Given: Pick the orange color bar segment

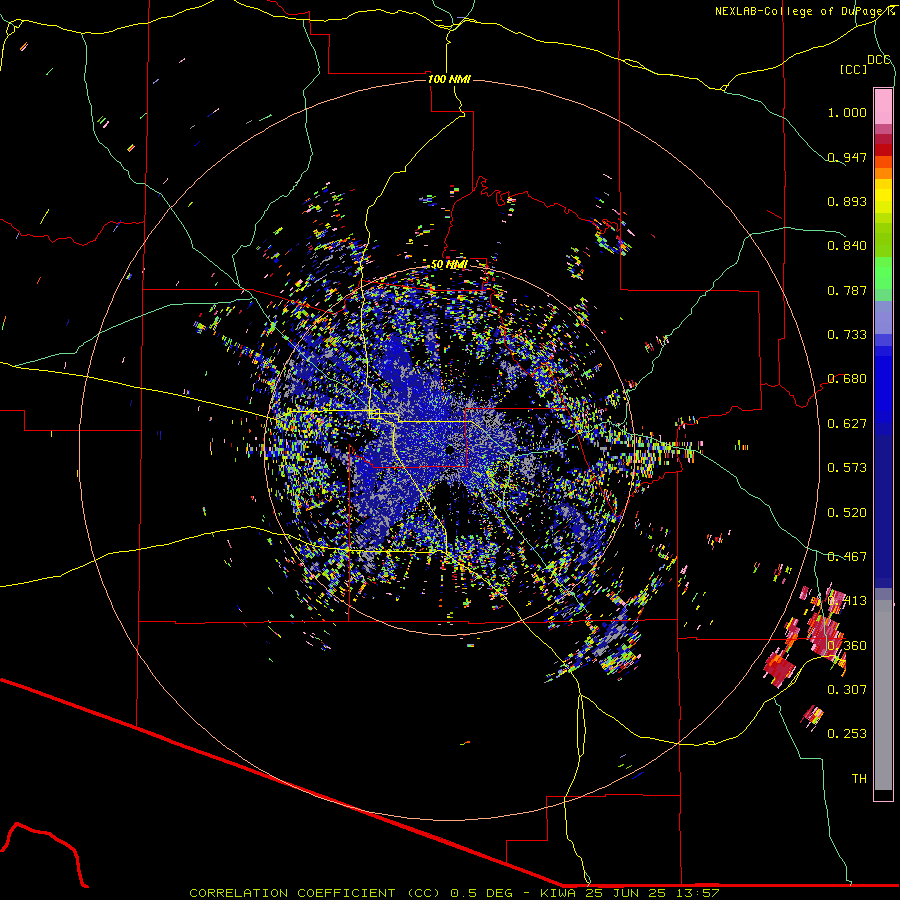Looking at the screenshot, I should tap(883, 168).
